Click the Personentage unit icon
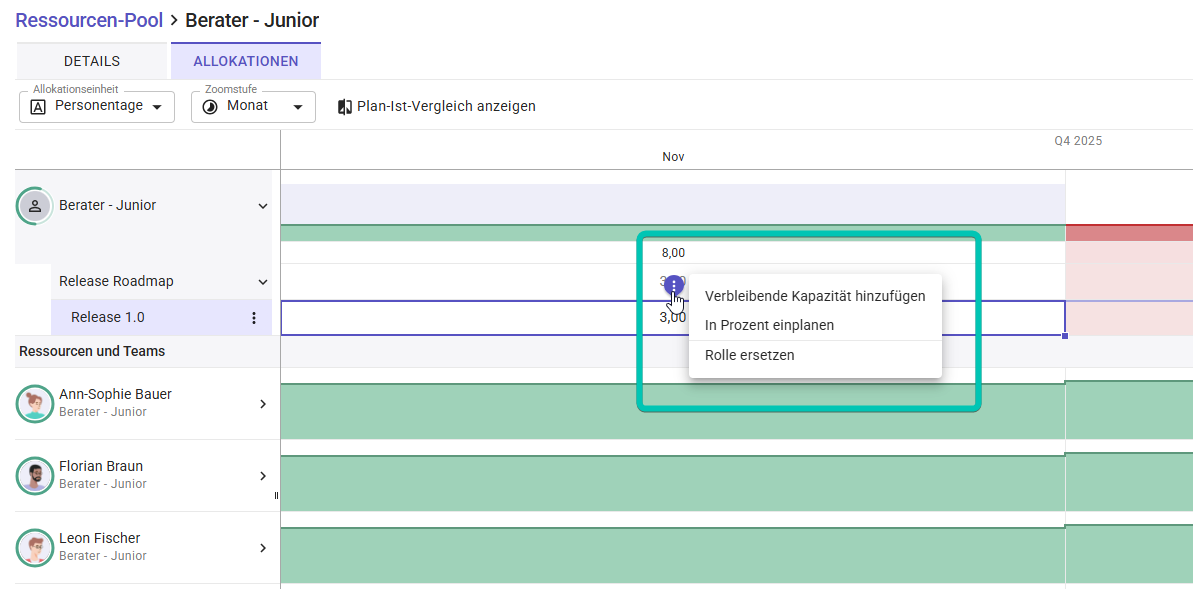The image size is (1193, 589). (x=38, y=107)
